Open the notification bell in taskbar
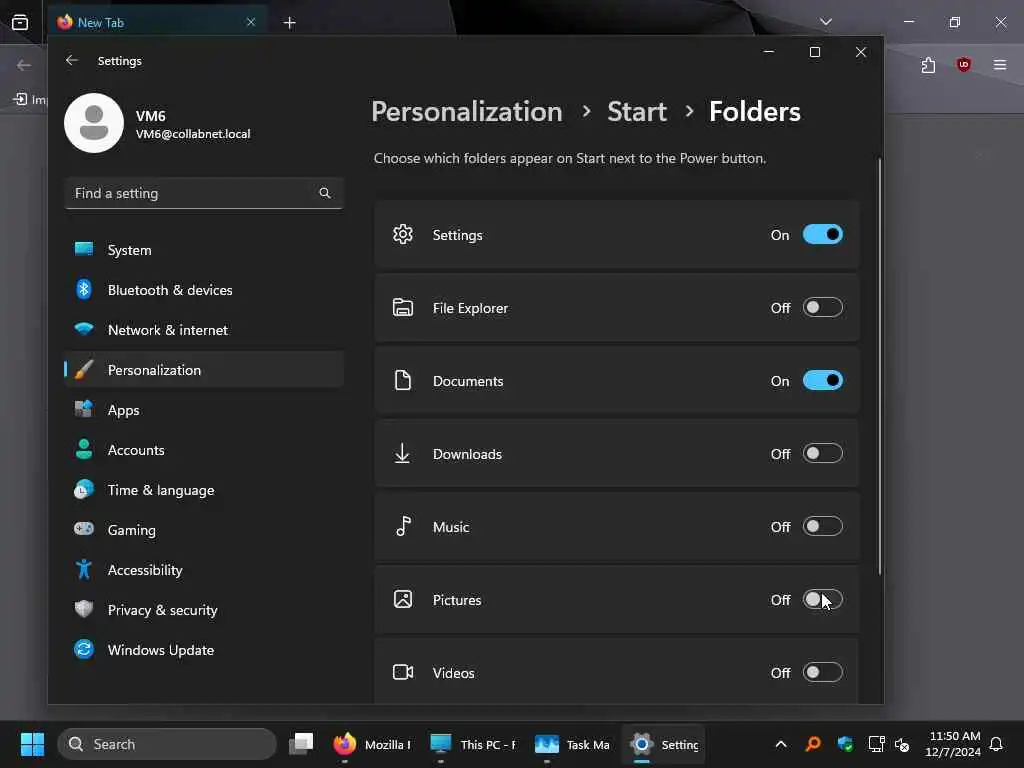Viewport: 1024px width, 768px height. click(x=996, y=744)
